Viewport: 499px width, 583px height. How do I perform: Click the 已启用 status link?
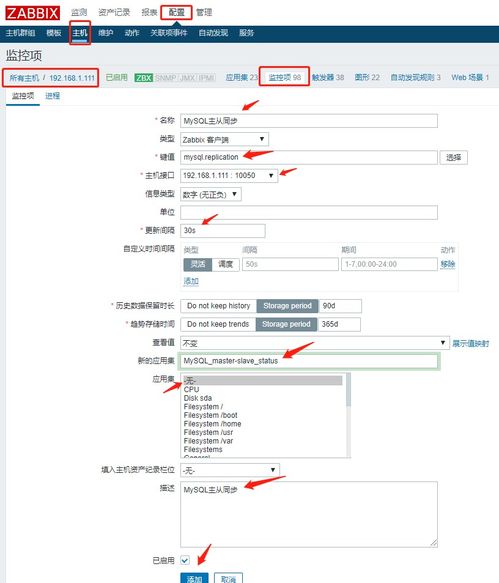coord(116,77)
